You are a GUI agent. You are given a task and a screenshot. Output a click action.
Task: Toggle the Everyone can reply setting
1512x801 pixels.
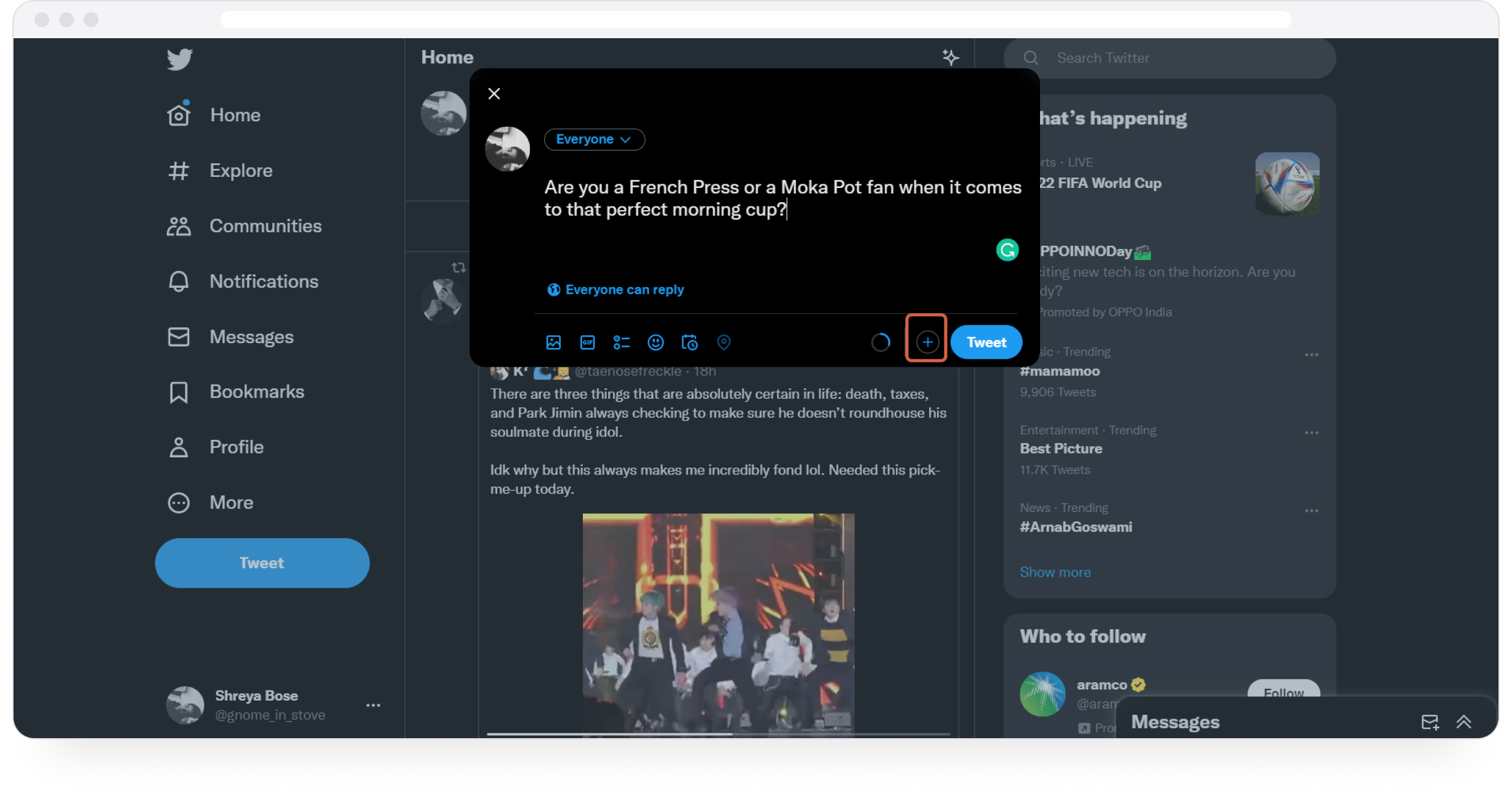click(x=615, y=289)
